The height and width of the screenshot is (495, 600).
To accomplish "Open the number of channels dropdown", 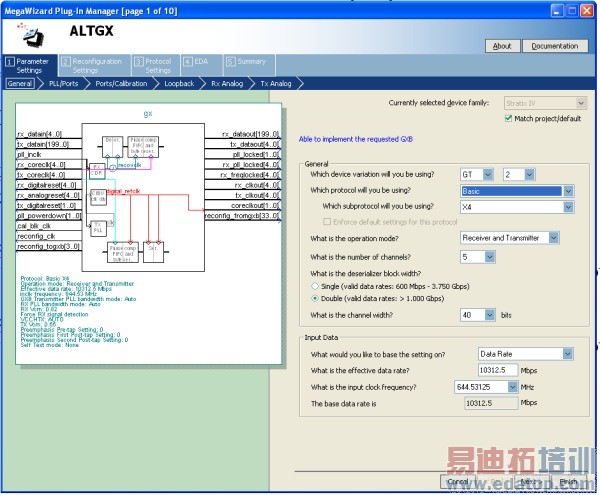I will pos(478,257).
